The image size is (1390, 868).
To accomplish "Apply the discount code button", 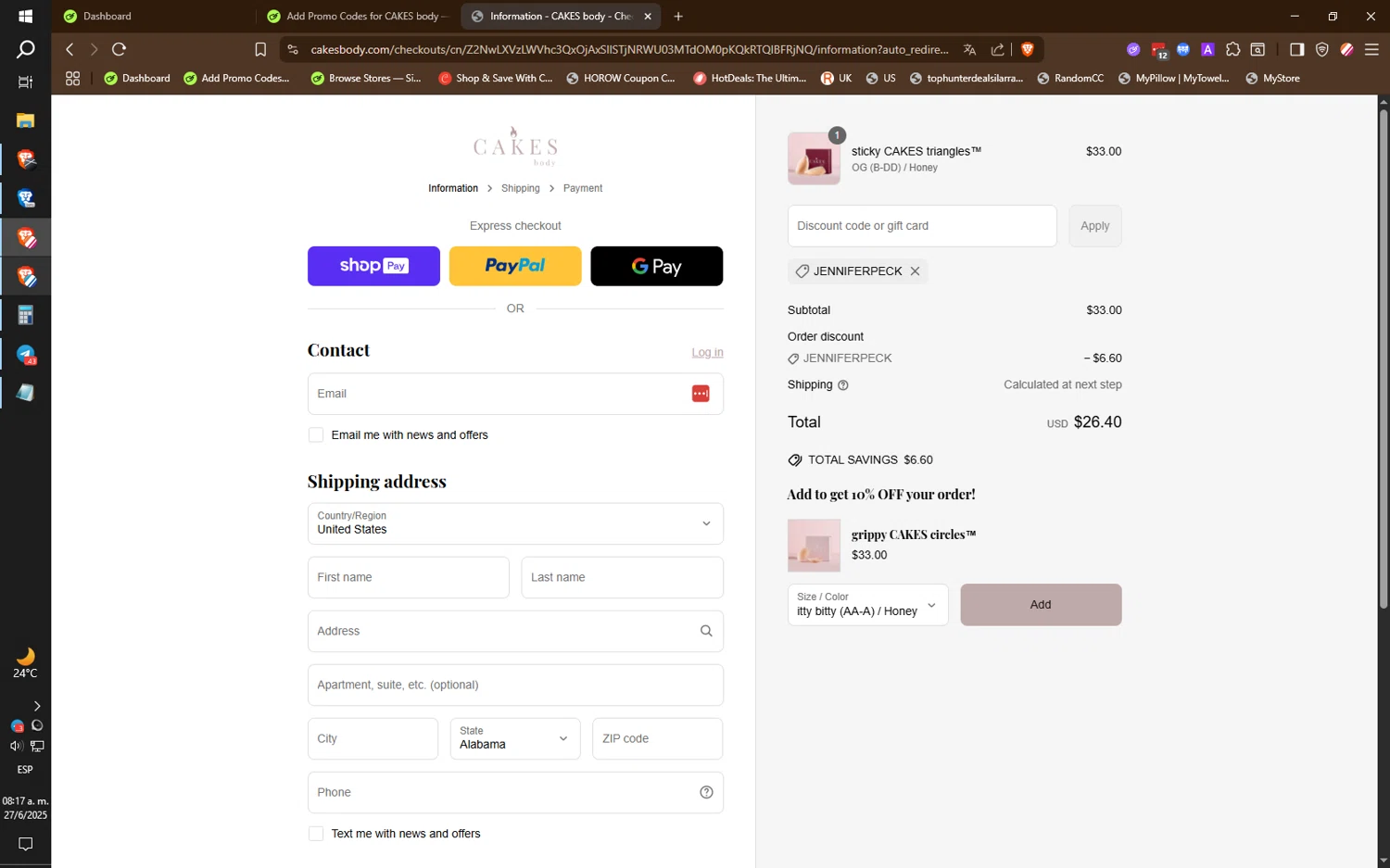I will pos(1094,226).
